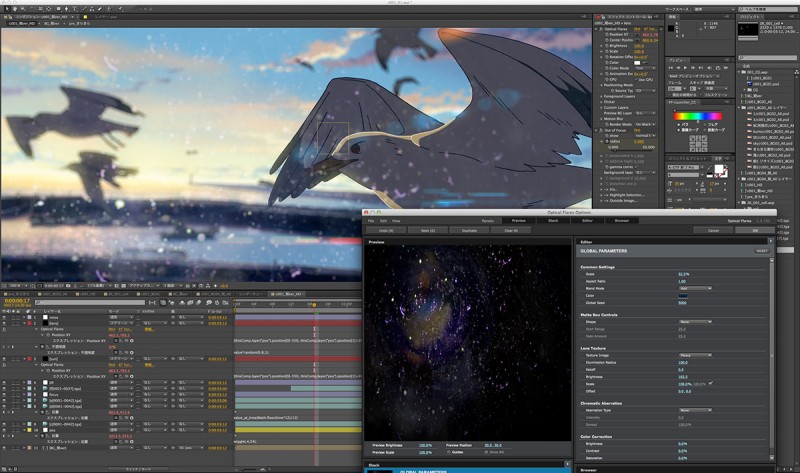Open Render Mode On Black dropdown
The height and width of the screenshot is (473, 800).
pos(645,125)
